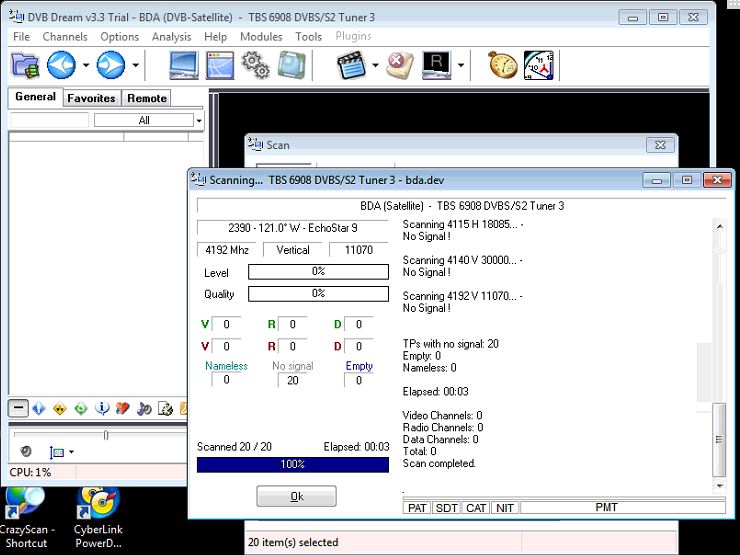Click the clapperboard recordings icon
The image size is (740, 555).
(352, 65)
